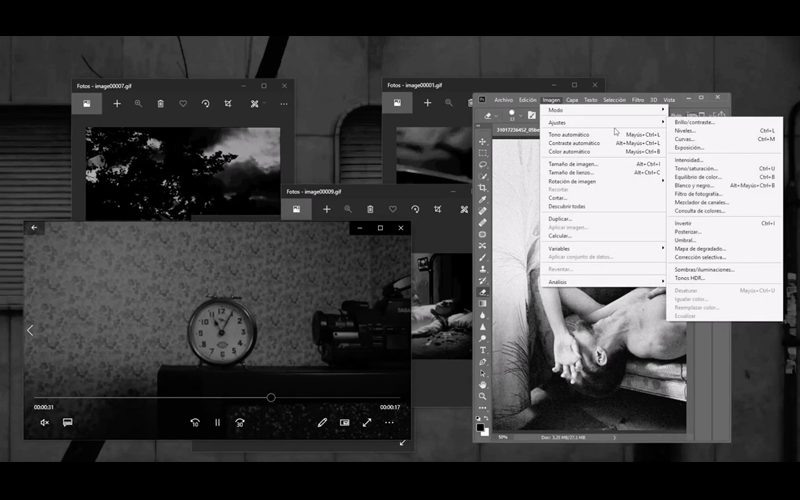Click foreground color swatch in Photoshop toolbar
This screenshot has width=800, height=500.
point(480,426)
